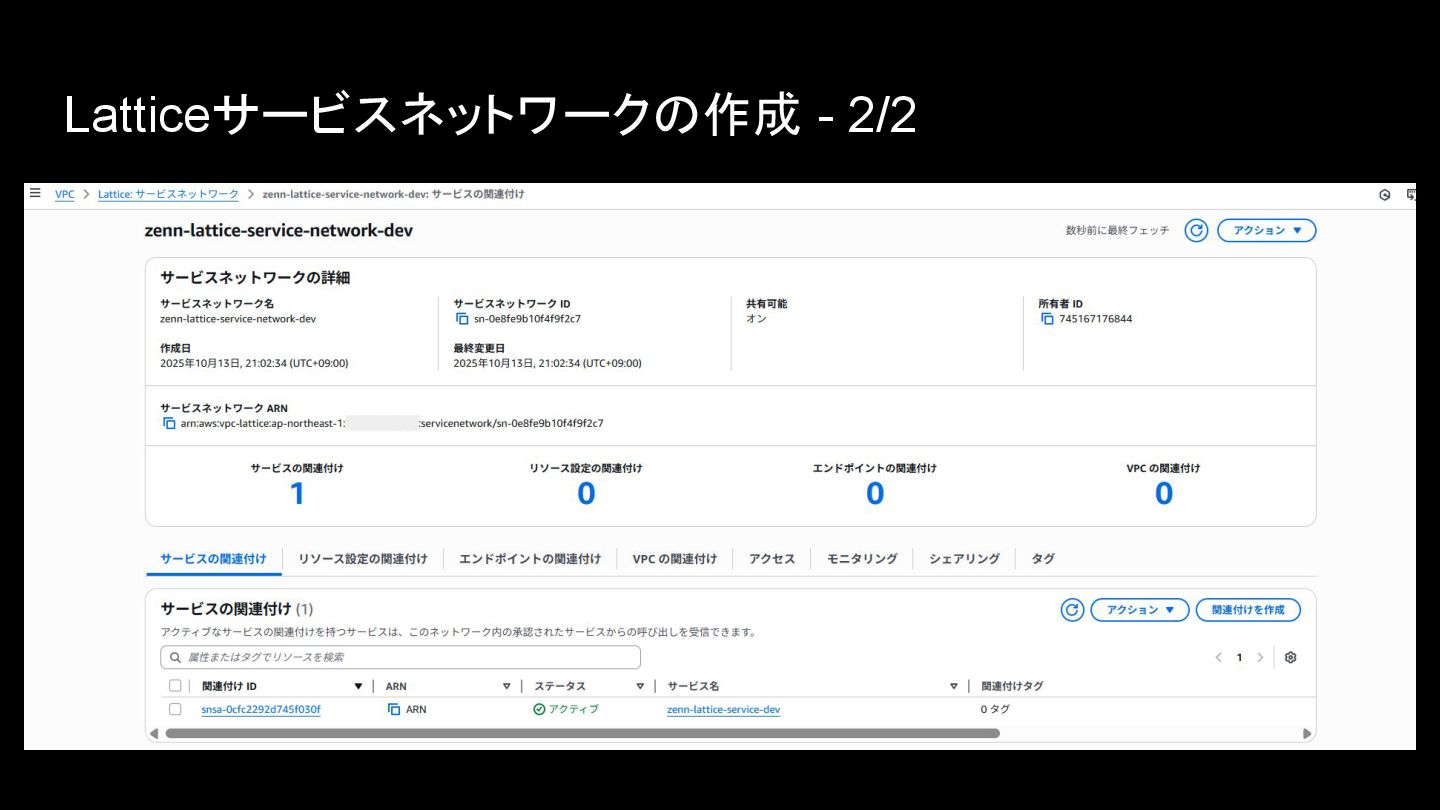Click the horizontal table scrollbar

[x=582, y=733]
